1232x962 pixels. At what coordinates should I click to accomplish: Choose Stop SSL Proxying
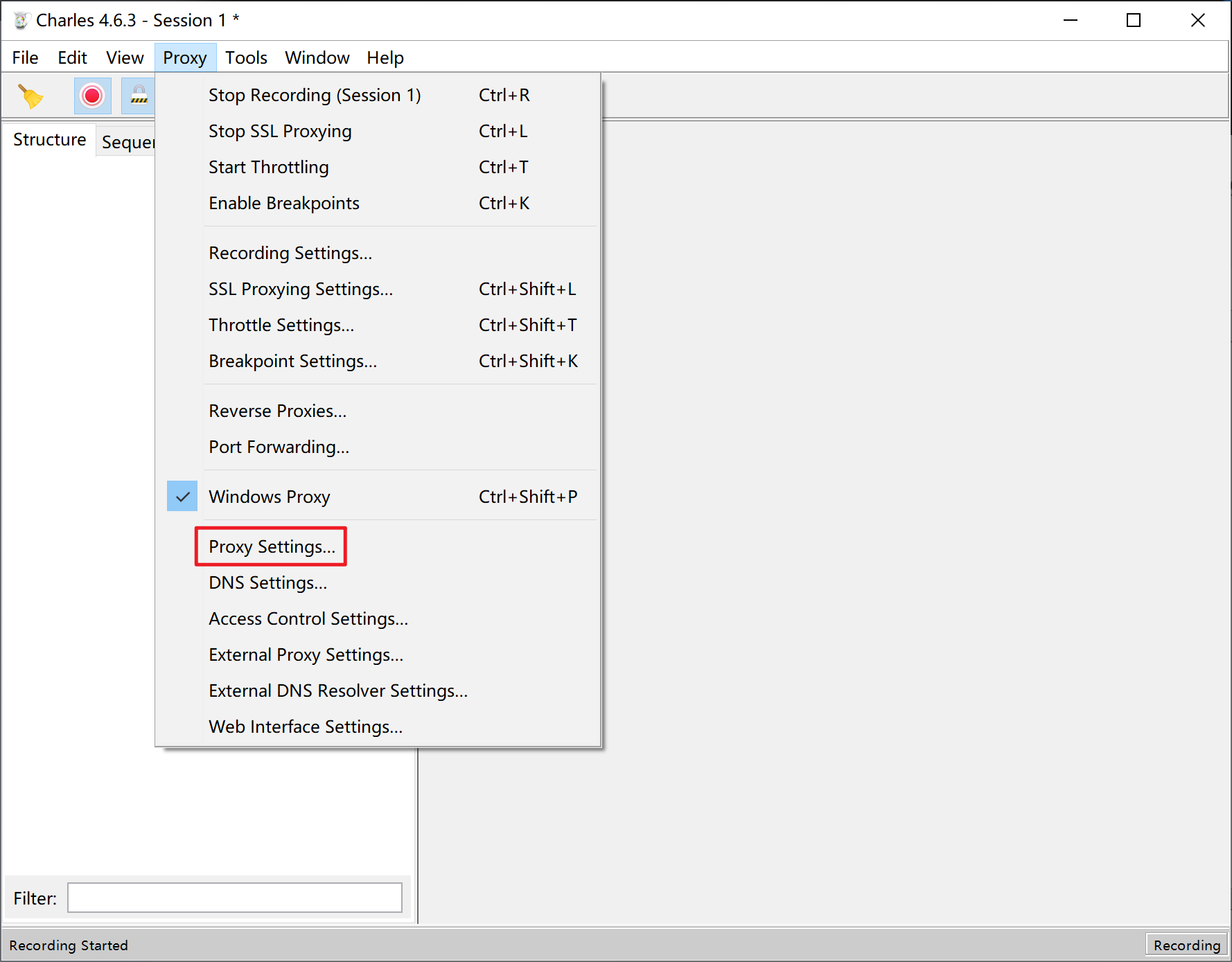click(378, 131)
